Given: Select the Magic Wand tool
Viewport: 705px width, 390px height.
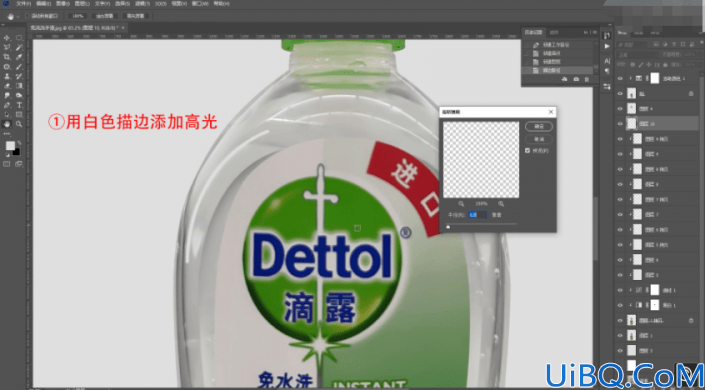Looking at the screenshot, I should (x=19, y=47).
